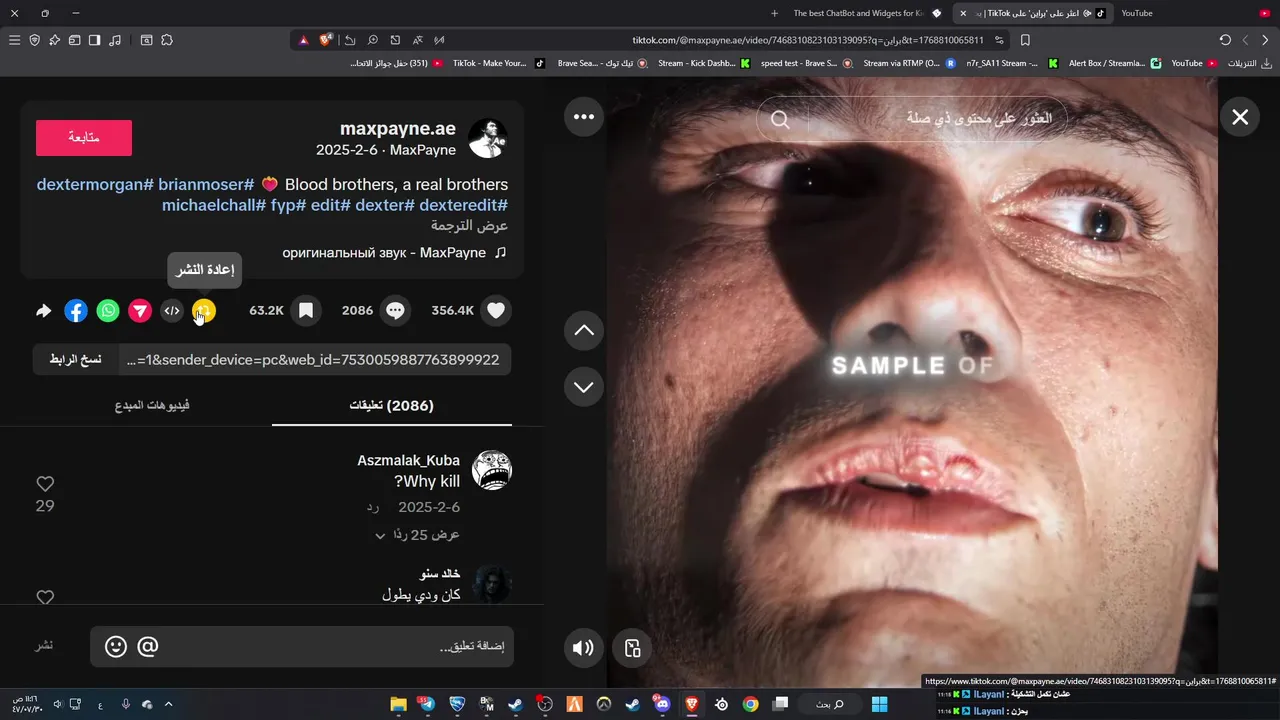
Task: Open more share options with the arrow icon
Action: pyautogui.click(x=43, y=311)
